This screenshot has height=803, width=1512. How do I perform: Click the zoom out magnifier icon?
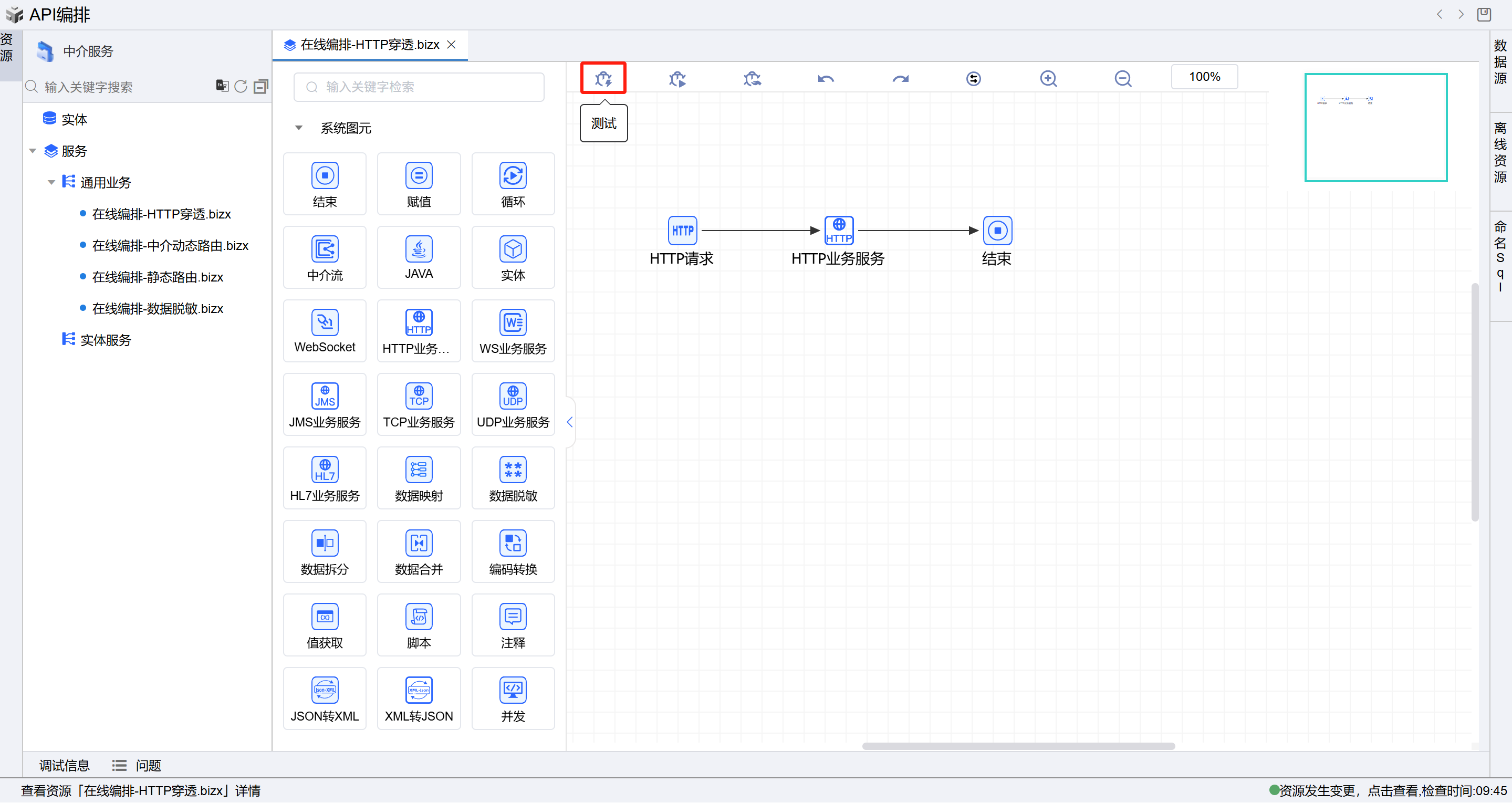[x=1122, y=78]
